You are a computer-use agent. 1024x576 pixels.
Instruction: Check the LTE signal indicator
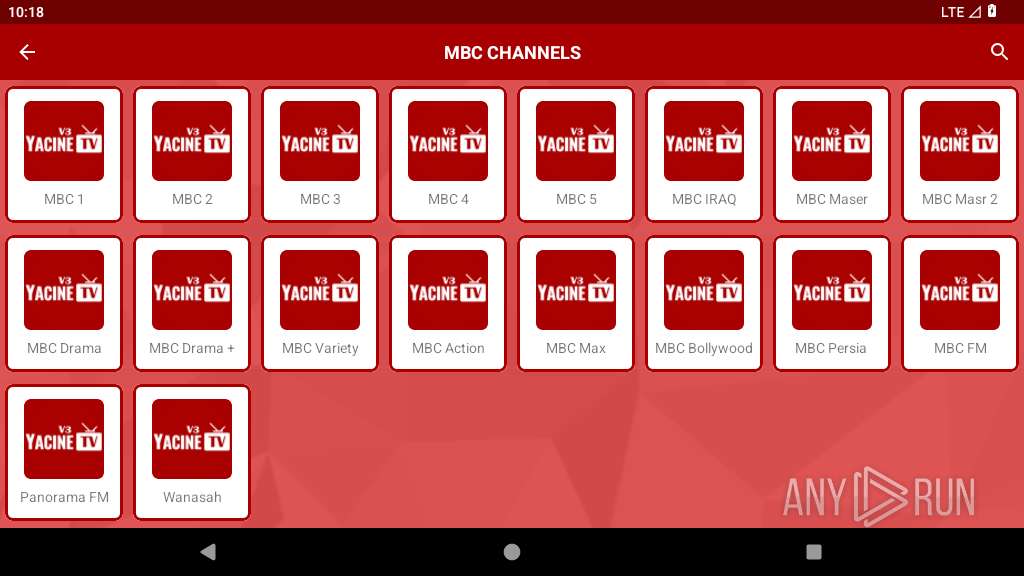[961, 12]
